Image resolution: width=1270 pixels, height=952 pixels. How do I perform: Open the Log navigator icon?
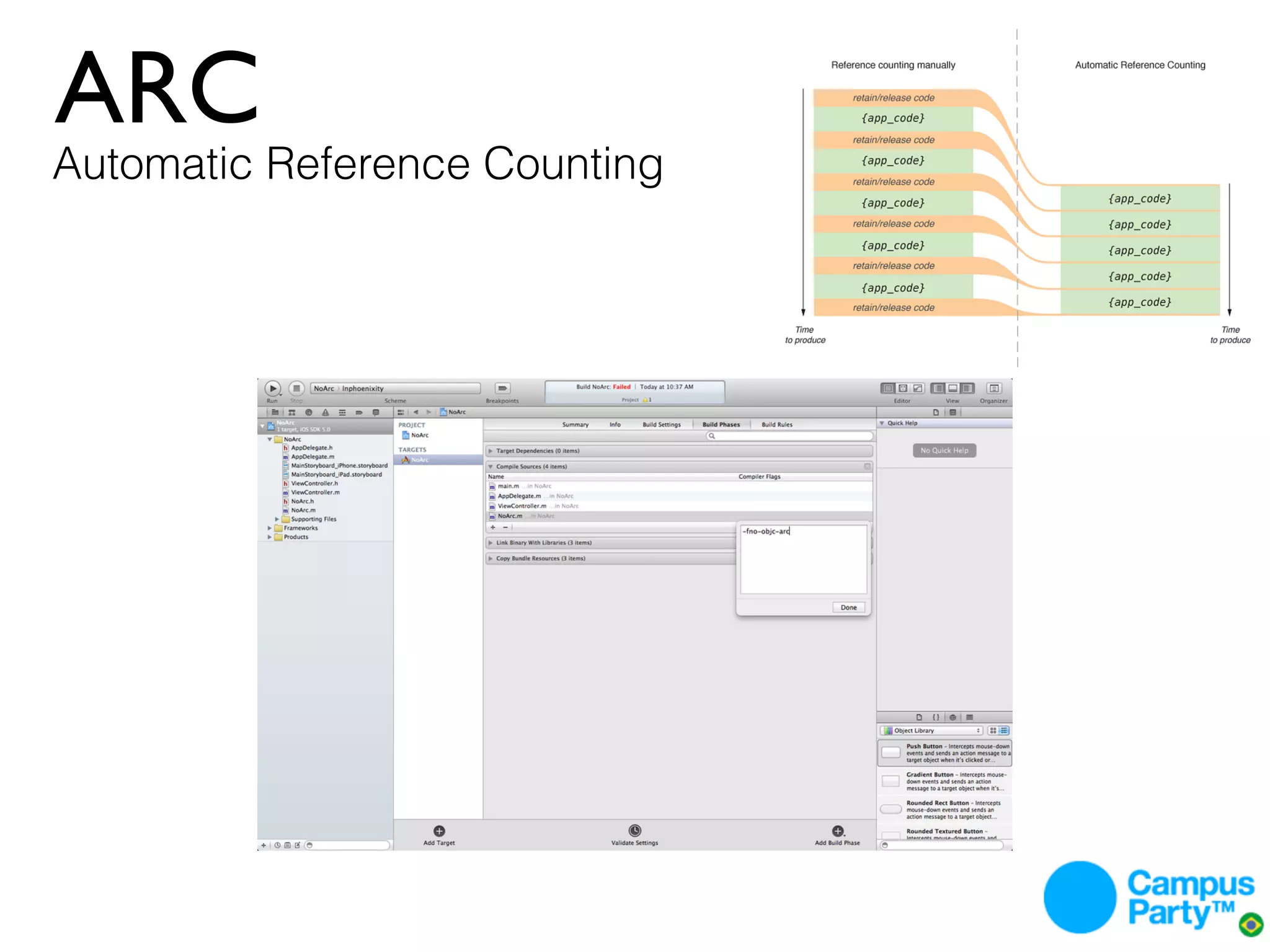375,412
